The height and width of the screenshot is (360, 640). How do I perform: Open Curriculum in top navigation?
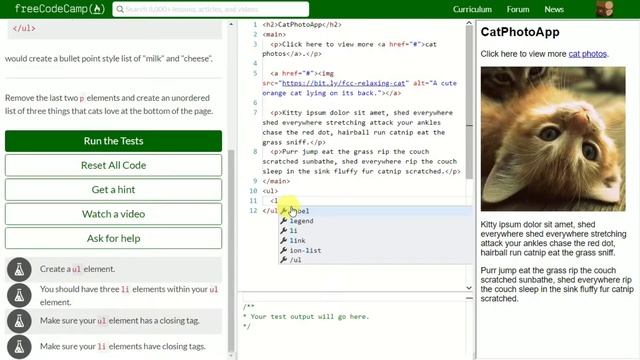472,9
